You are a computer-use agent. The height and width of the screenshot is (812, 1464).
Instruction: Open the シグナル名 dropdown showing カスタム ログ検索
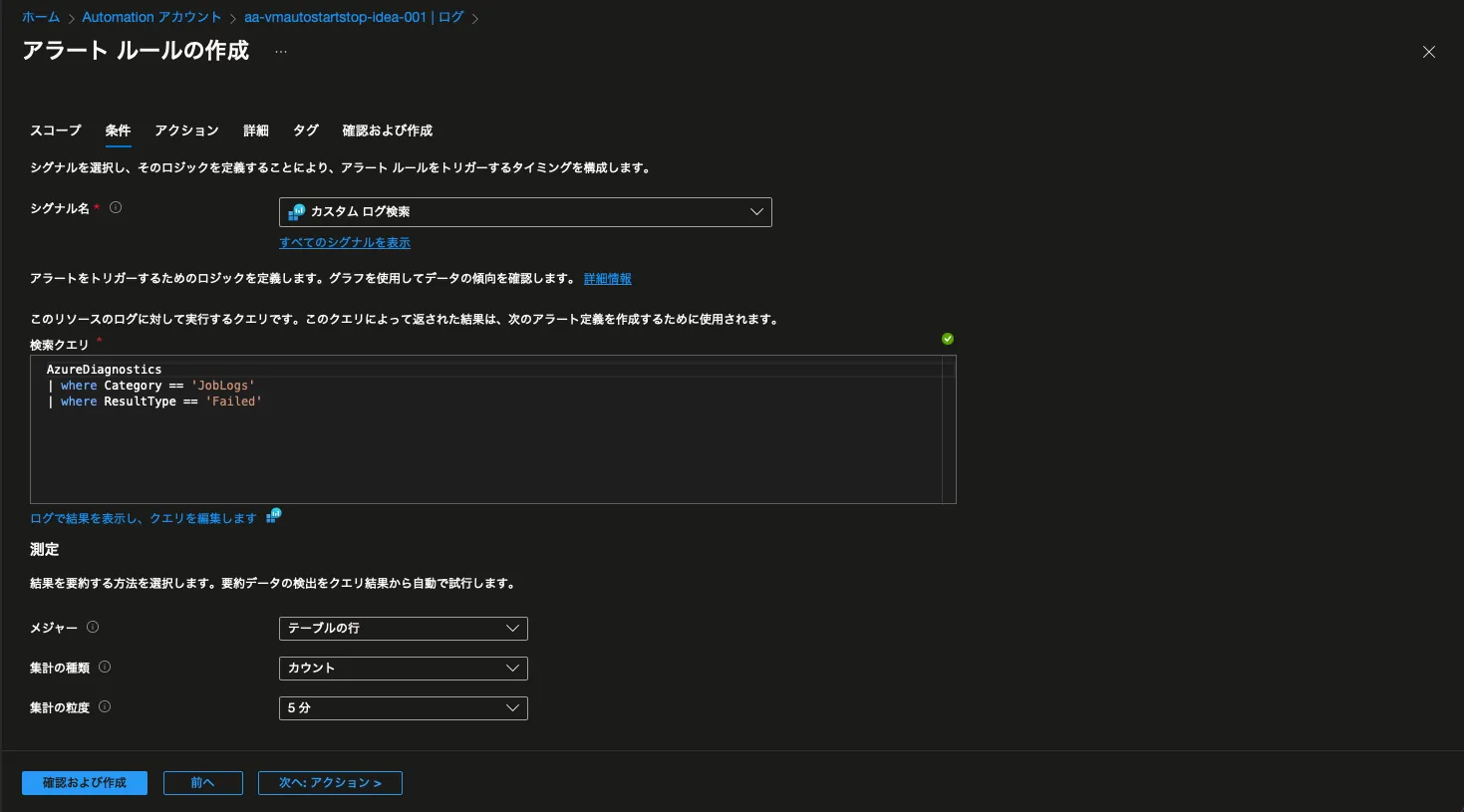[525, 211]
